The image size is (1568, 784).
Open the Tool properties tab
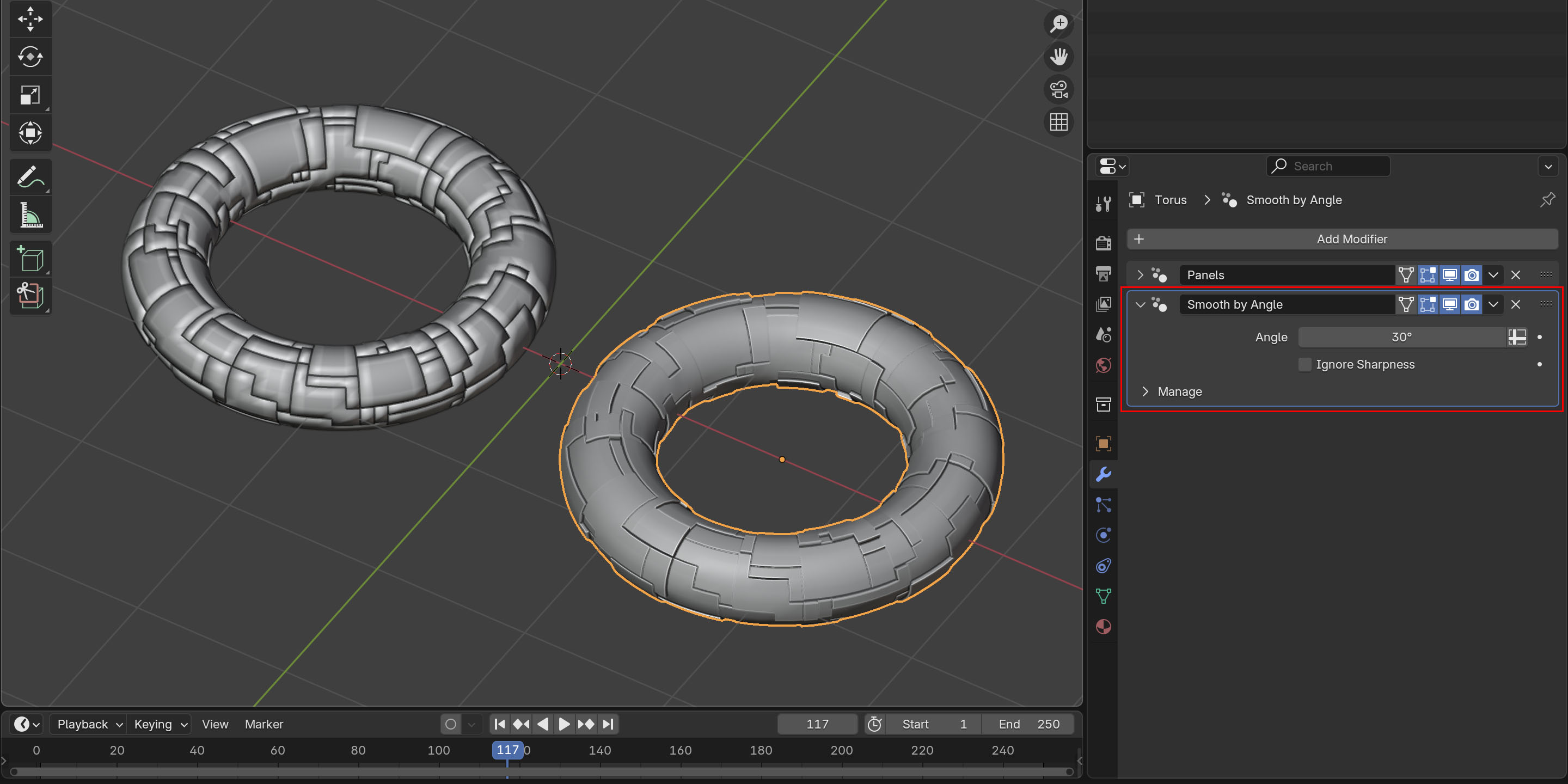pyautogui.click(x=1103, y=203)
